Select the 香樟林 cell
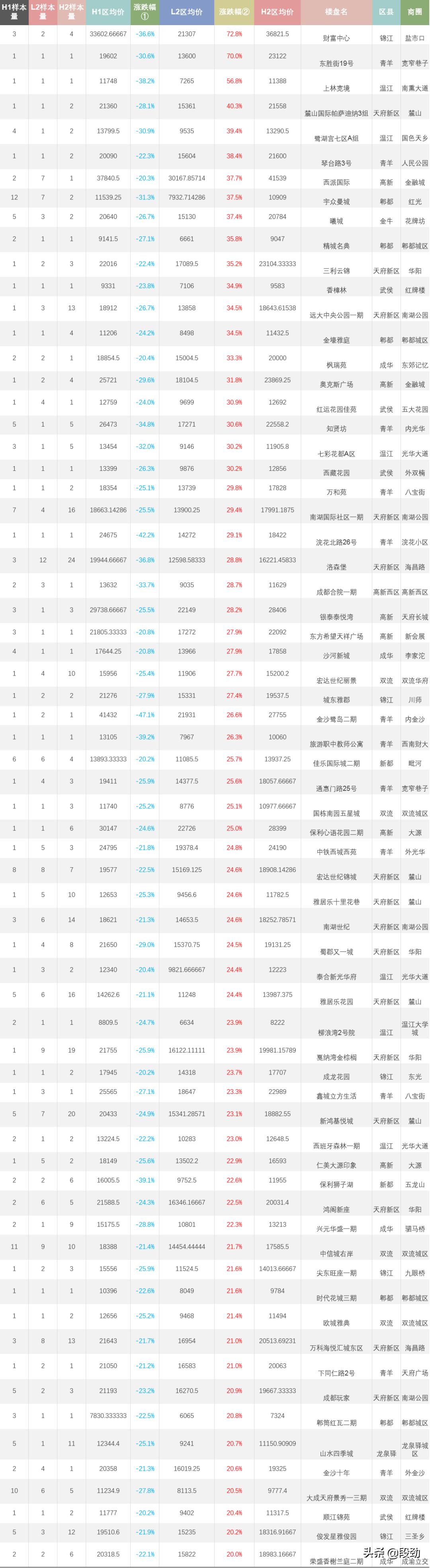The height and width of the screenshot is (1568, 430). pyautogui.click(x=336, y=290)
